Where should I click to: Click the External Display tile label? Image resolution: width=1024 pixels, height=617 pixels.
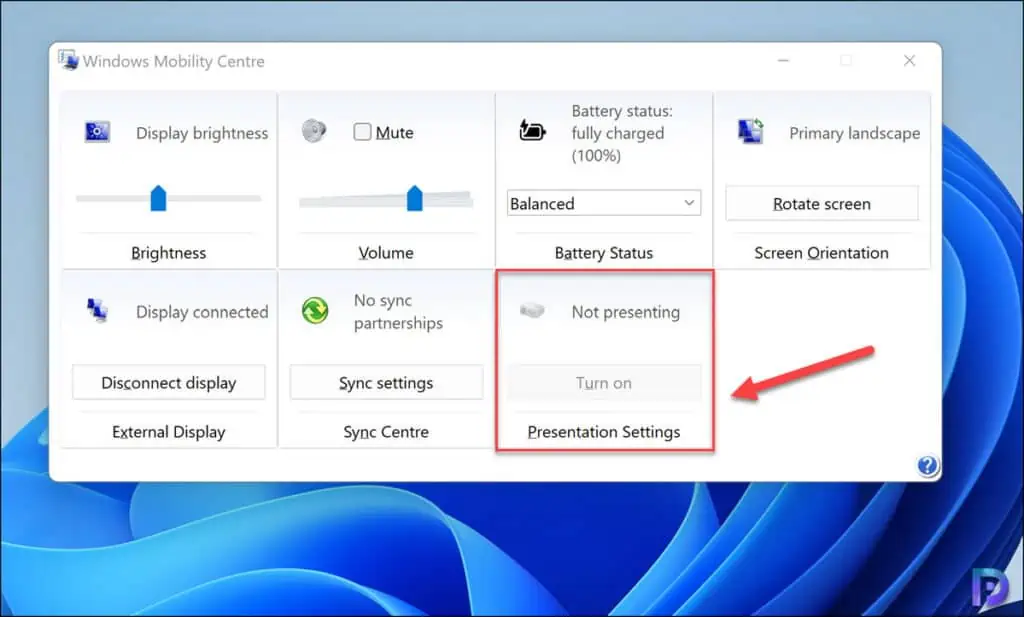tap(168, 432)
